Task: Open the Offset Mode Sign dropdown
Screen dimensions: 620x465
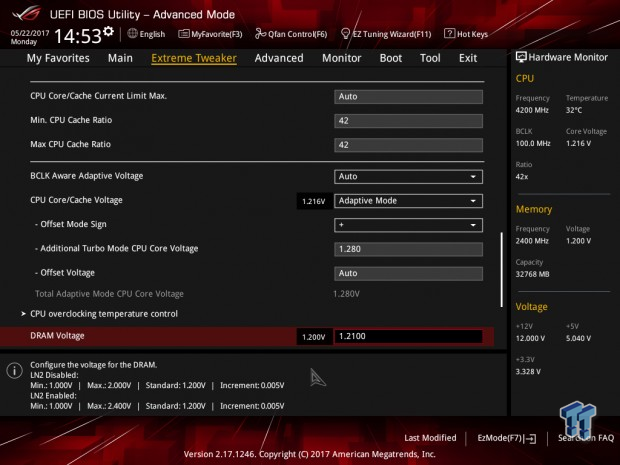Action: click(x=408, y=225)
